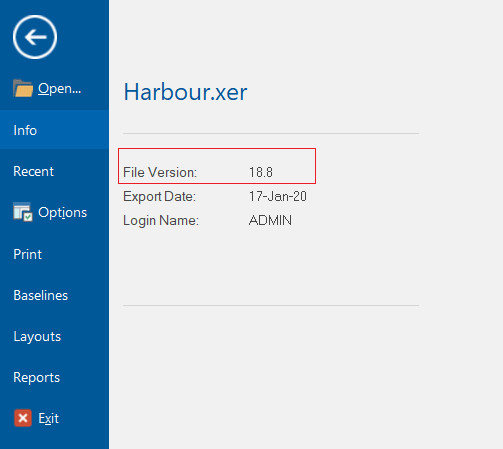
Task: Click the back arrow circle button
Action: coord(35,37)
